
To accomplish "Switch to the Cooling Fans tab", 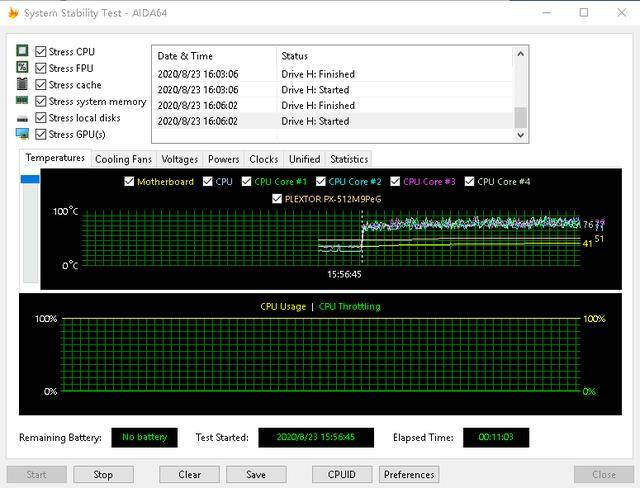I will coord(123,159).
